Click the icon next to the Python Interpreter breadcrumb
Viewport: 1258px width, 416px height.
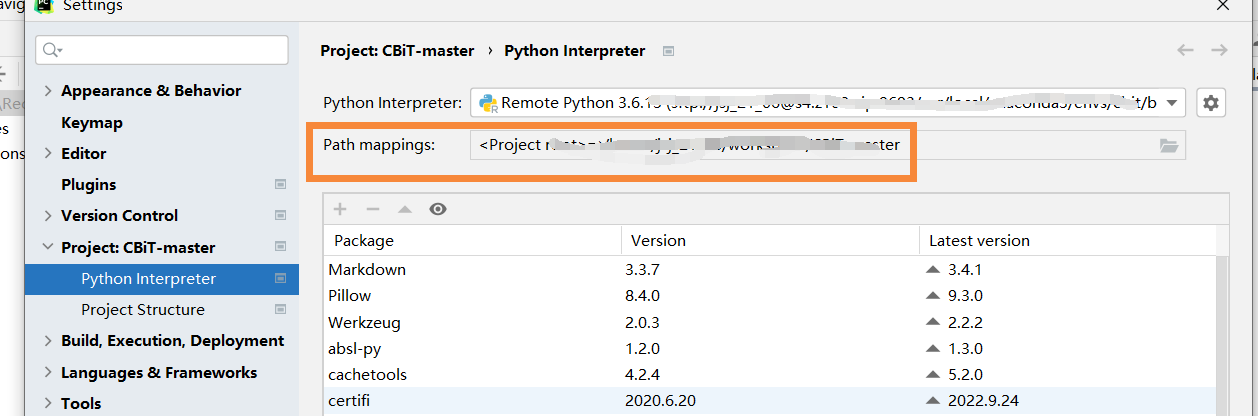click(669, 51)
